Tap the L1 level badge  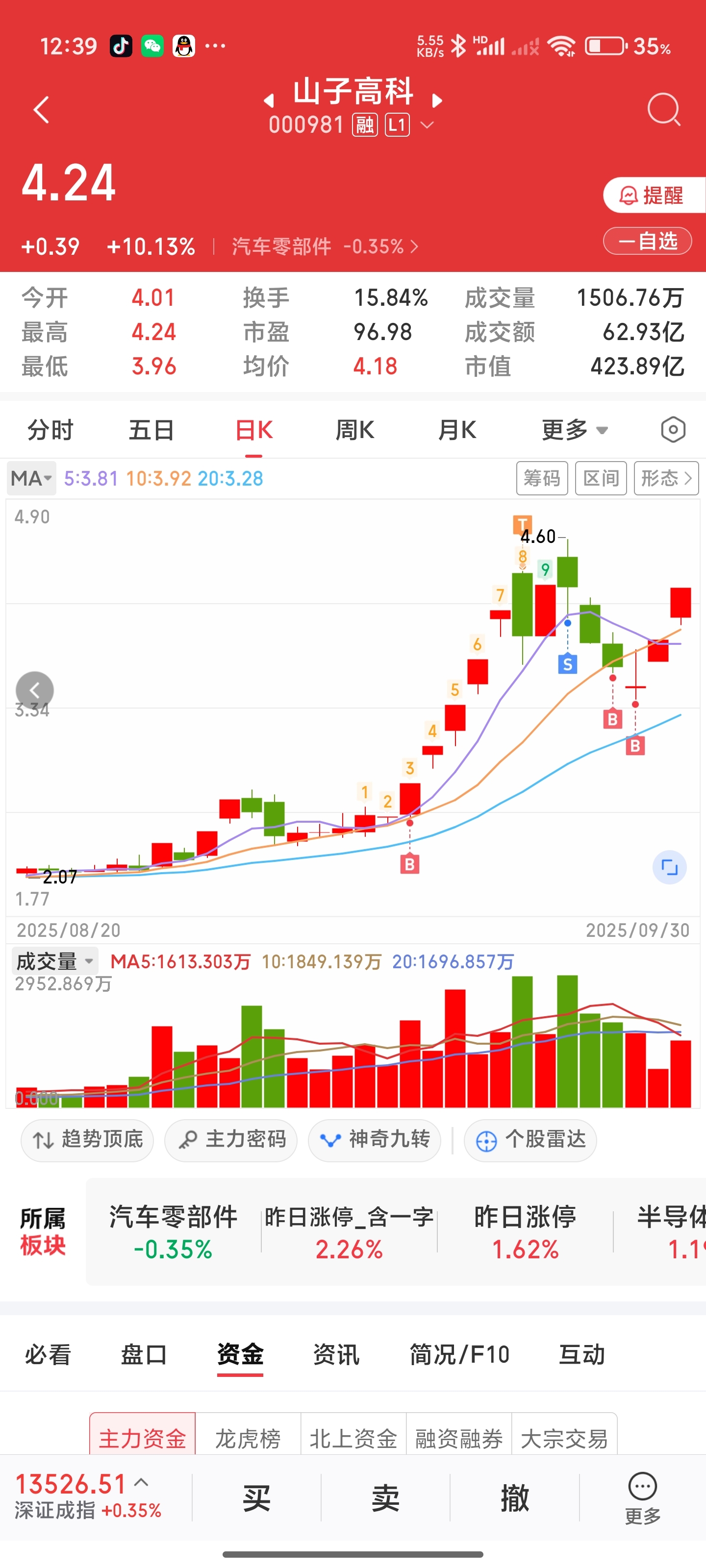coord(397,125)
